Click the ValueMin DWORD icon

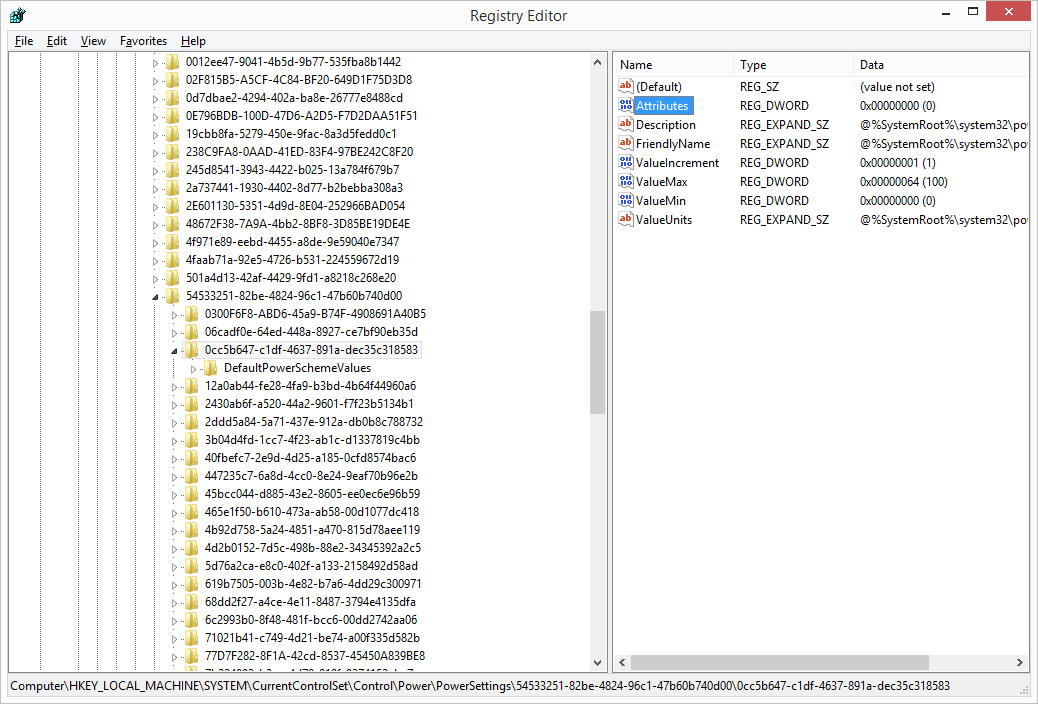pyautogui.click(x=626, y=200)
